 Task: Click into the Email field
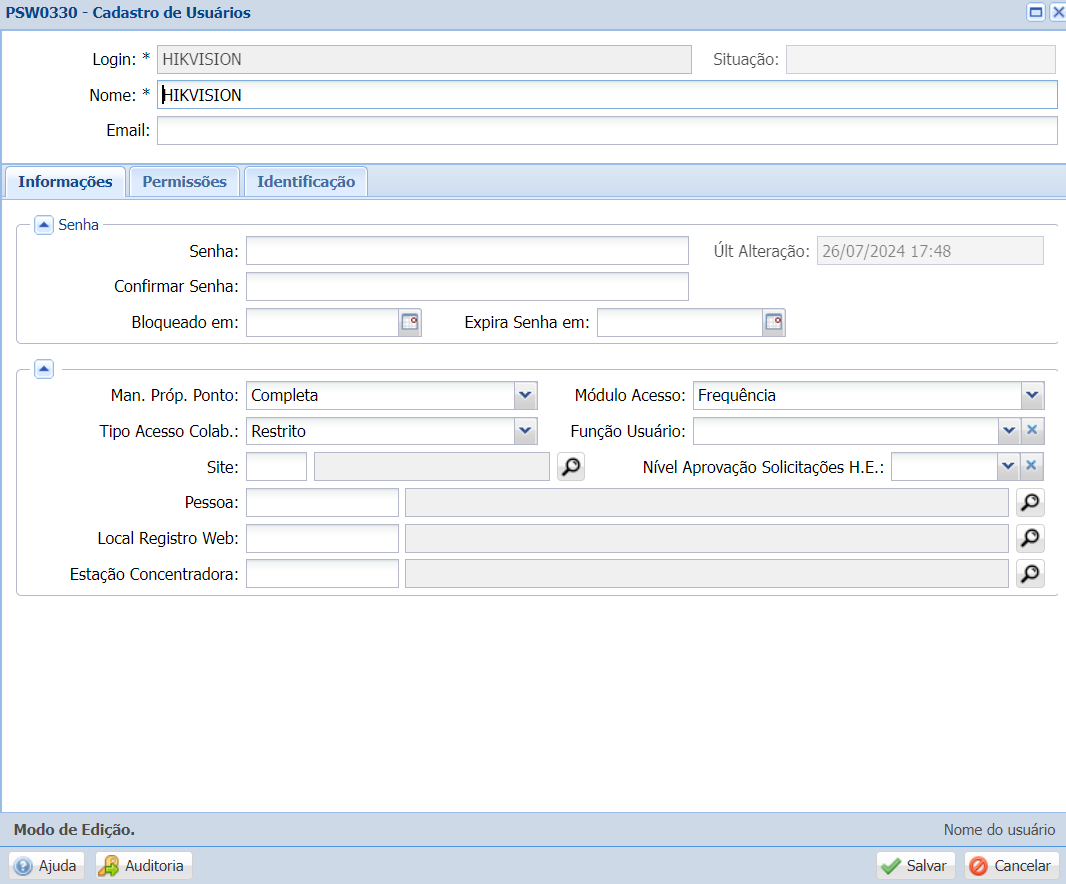607,130
